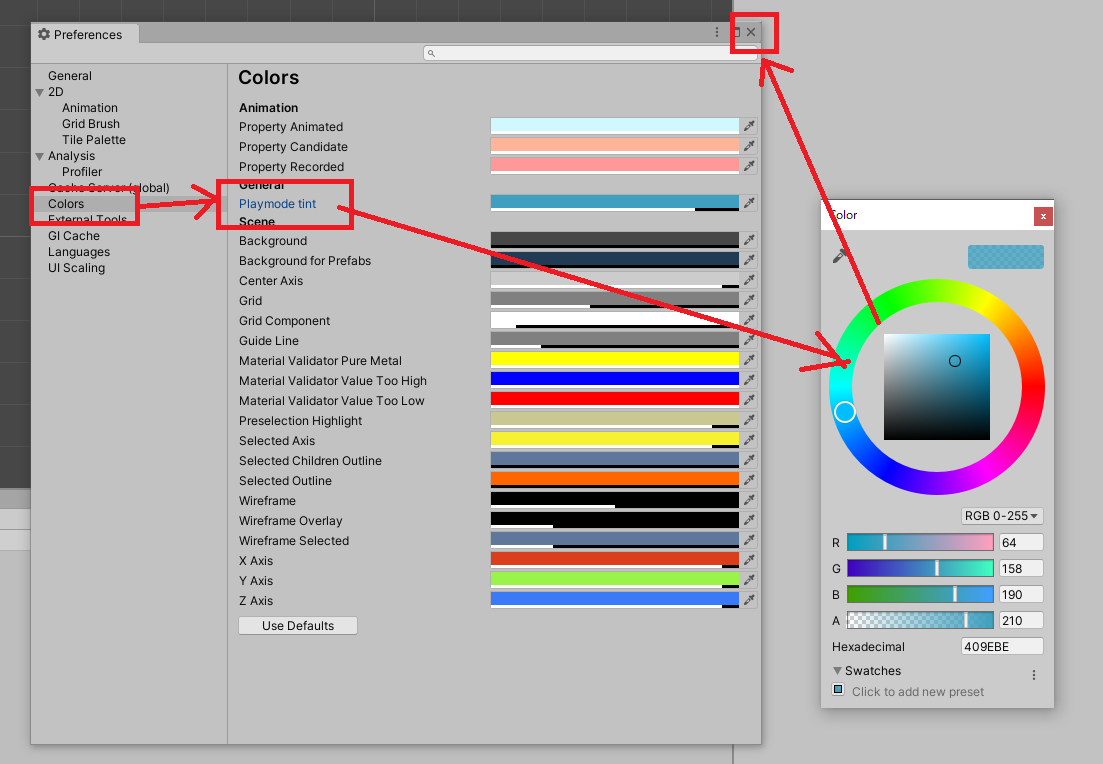Click eyedropper for Background for Prefabs
Image resolution: width=1103 pixels, height=764 pixels.
pyautogui.click(x=749, y=260)
